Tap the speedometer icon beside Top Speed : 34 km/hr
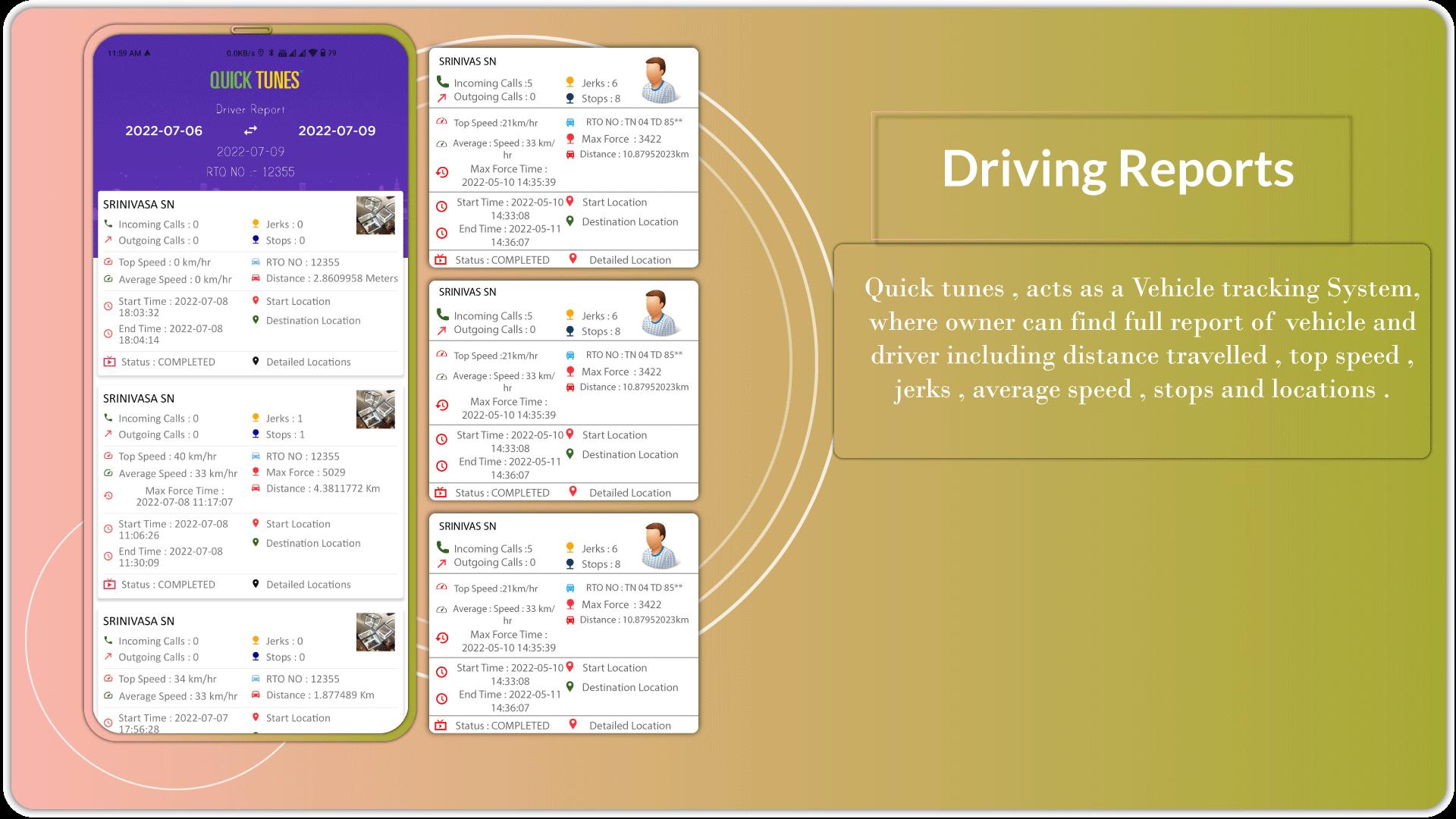Image resolution: width=1456 pixels, height=819 pixels. (108, 679)
